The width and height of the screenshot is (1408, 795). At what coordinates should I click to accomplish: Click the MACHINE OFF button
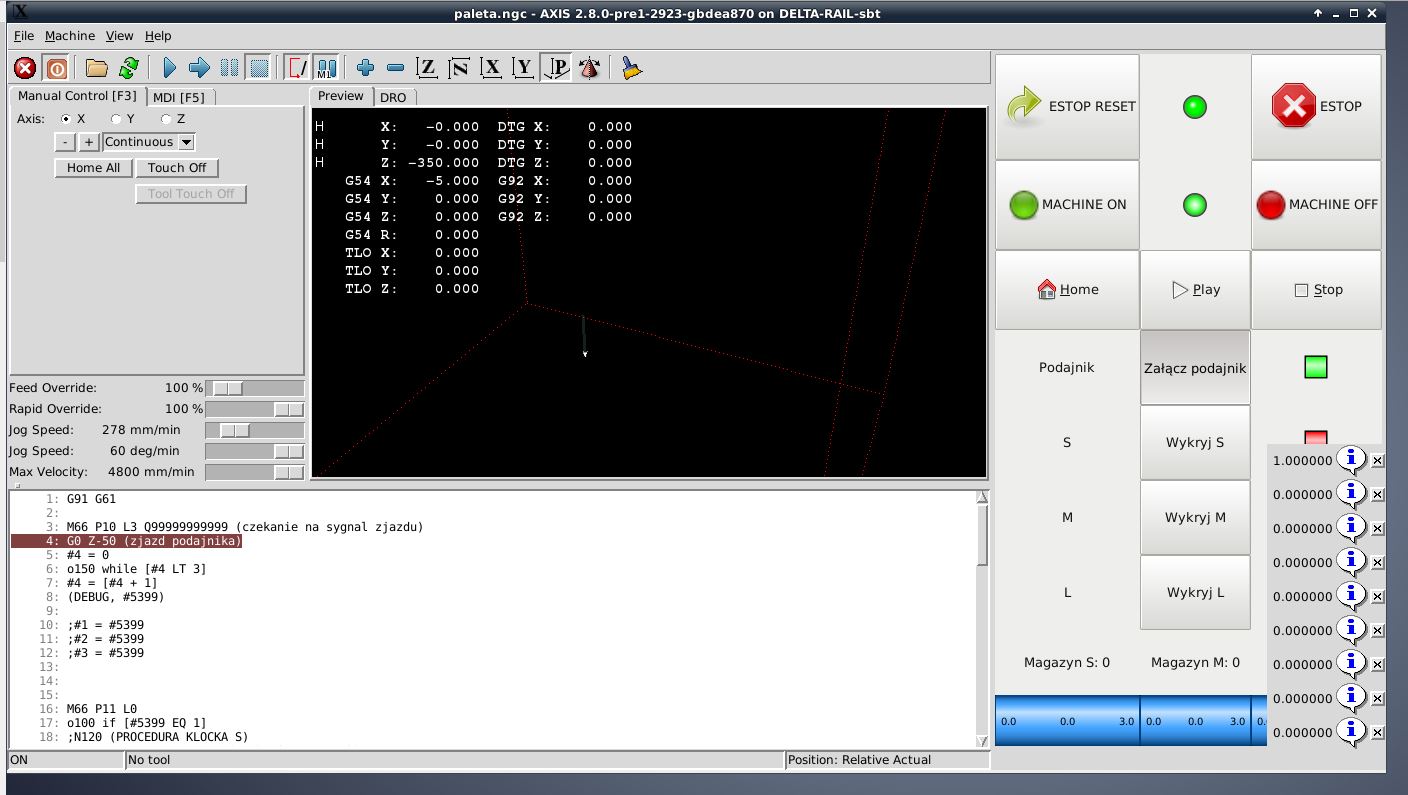(x=1316, y=205)
